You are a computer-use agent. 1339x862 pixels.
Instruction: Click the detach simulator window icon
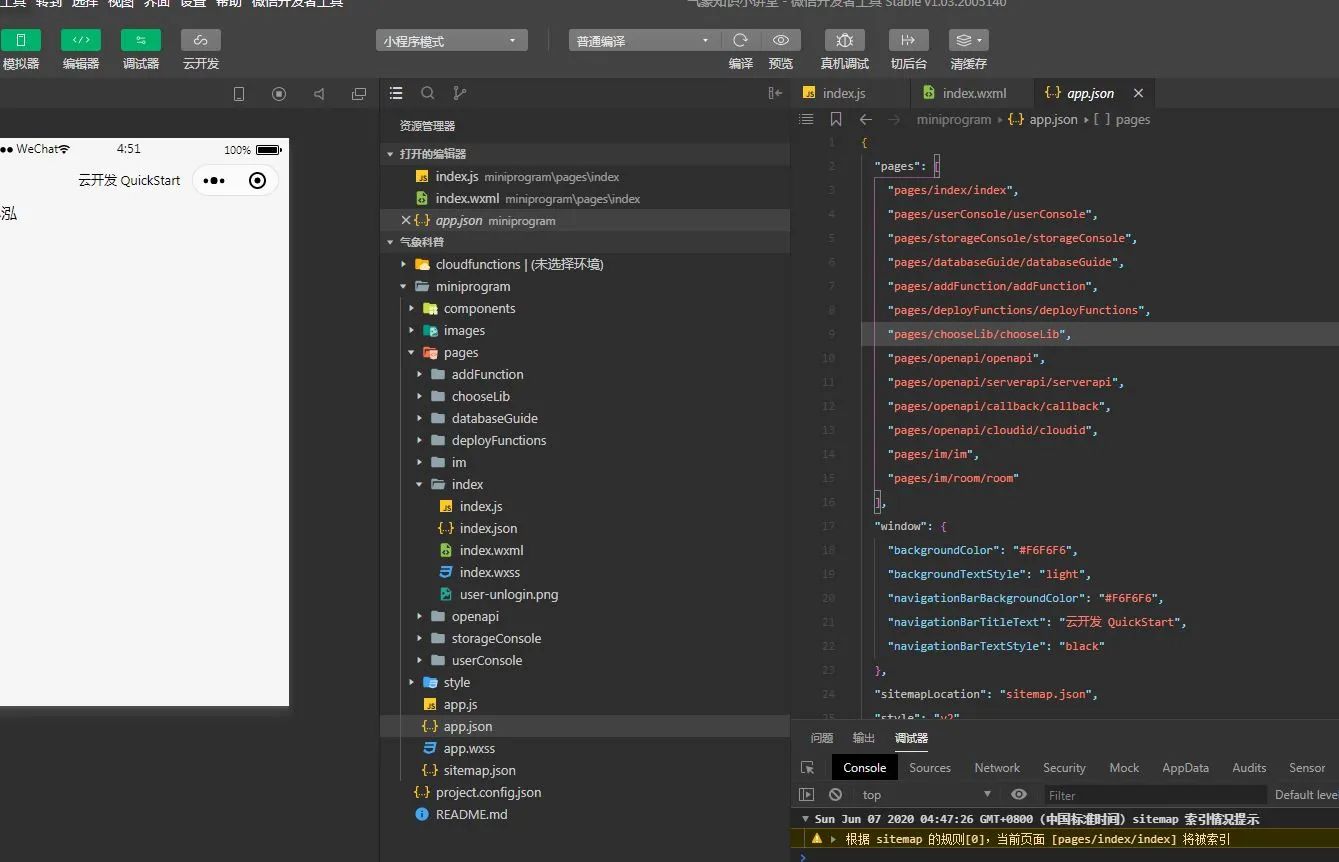pyautogui.click(x=359, y=94)
